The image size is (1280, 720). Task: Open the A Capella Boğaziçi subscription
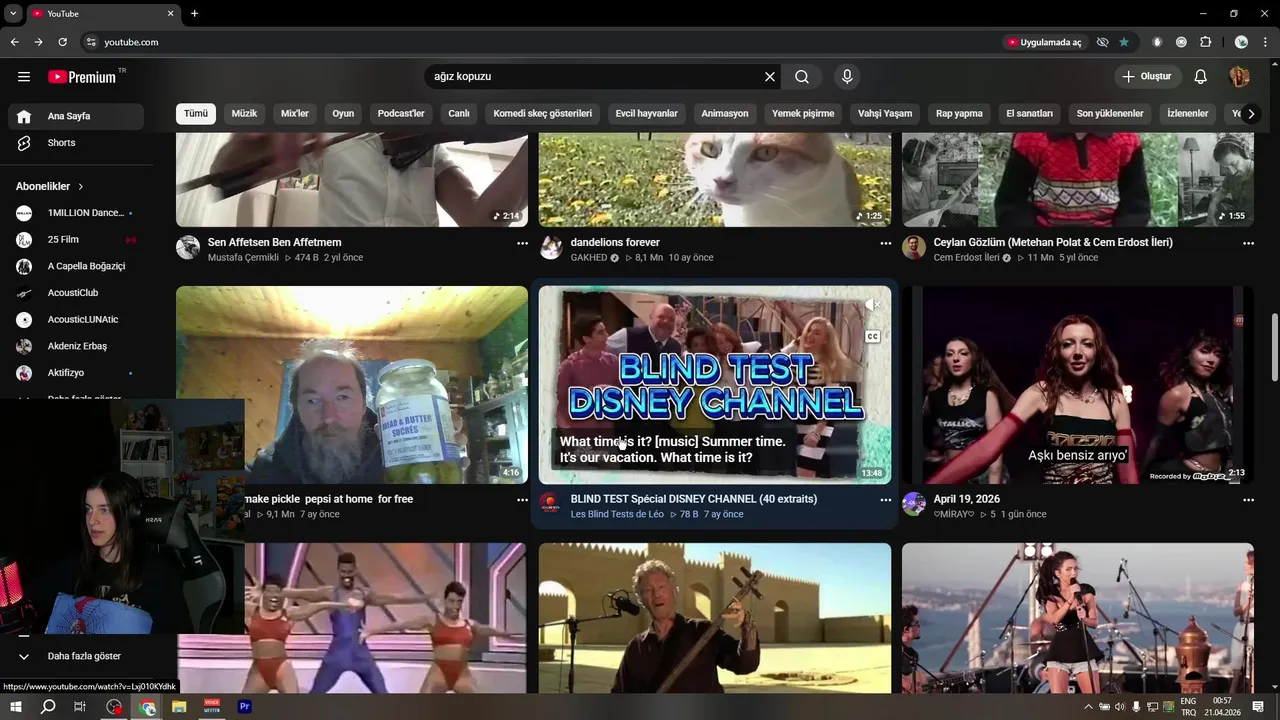pos(76,266)
